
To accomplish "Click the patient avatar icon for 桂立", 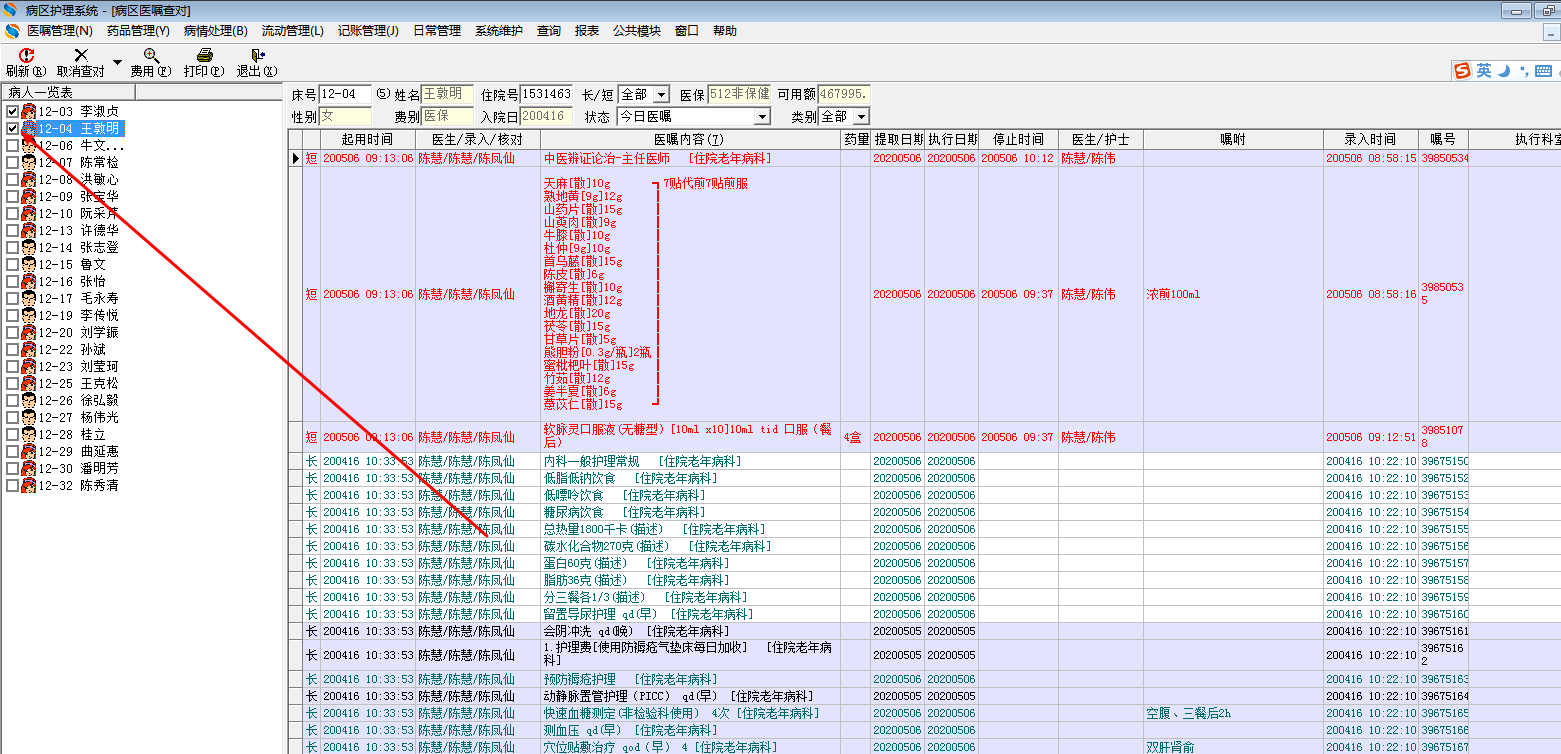I will (29, 434).
